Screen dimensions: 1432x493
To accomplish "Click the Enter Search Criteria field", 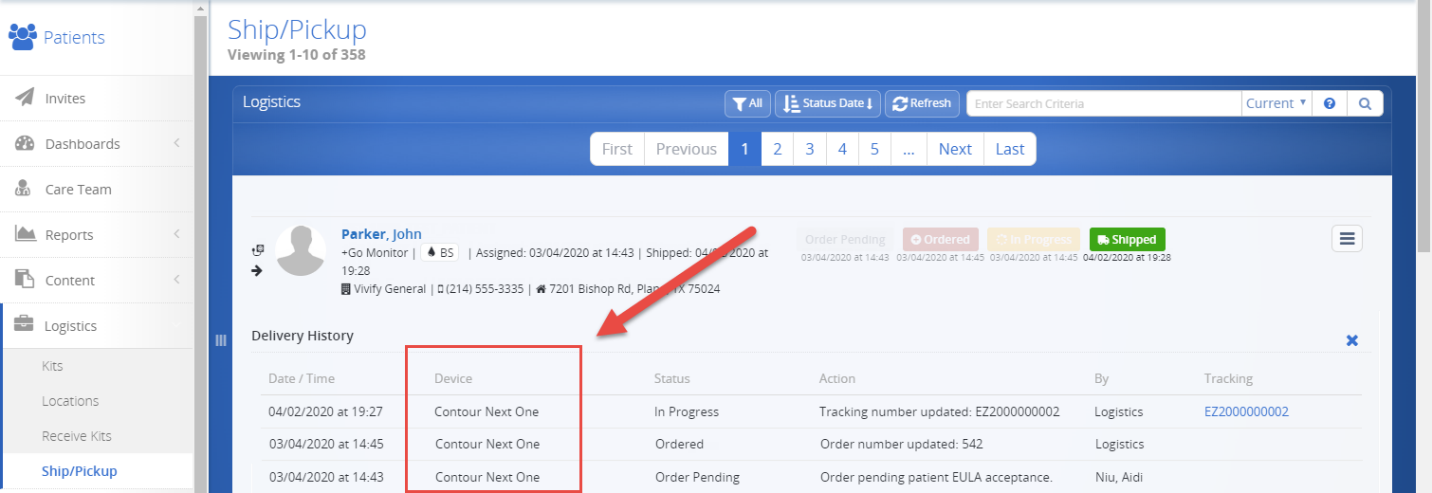I will [x=1103, y=104].
